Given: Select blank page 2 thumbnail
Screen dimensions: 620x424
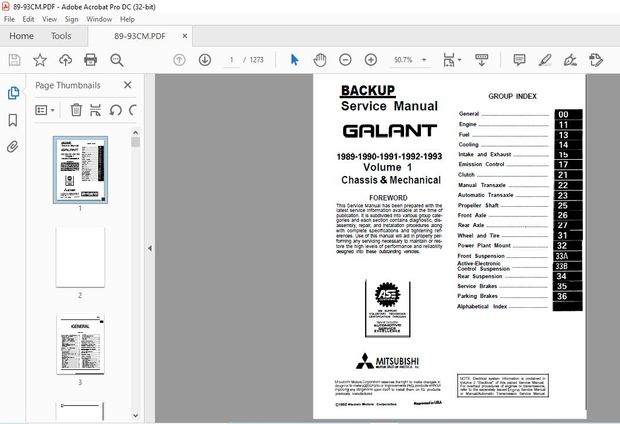Looking at the screenshot, I should click(x=80, y=257).
